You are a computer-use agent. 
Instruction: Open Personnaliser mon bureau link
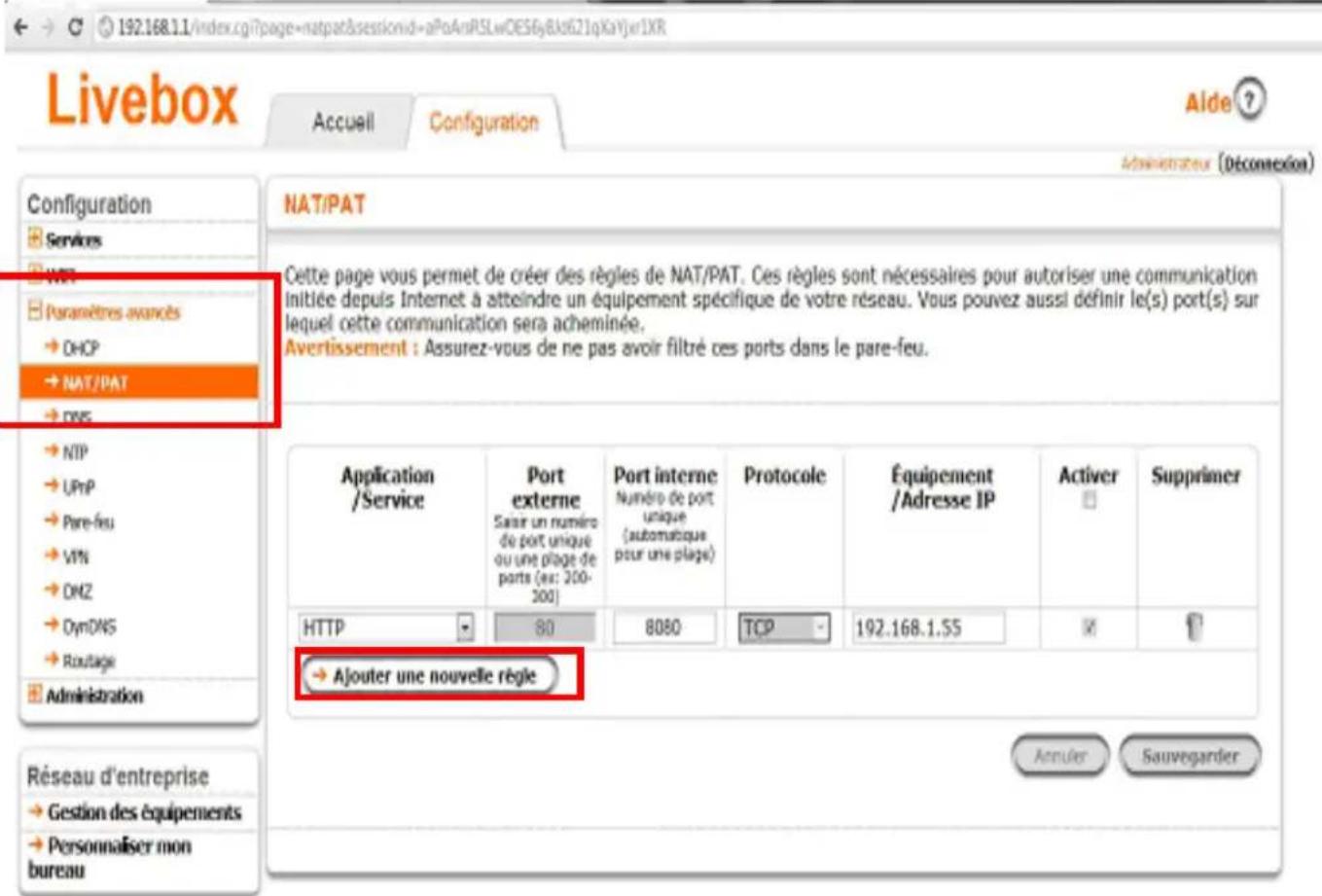(x=110, y=857)
